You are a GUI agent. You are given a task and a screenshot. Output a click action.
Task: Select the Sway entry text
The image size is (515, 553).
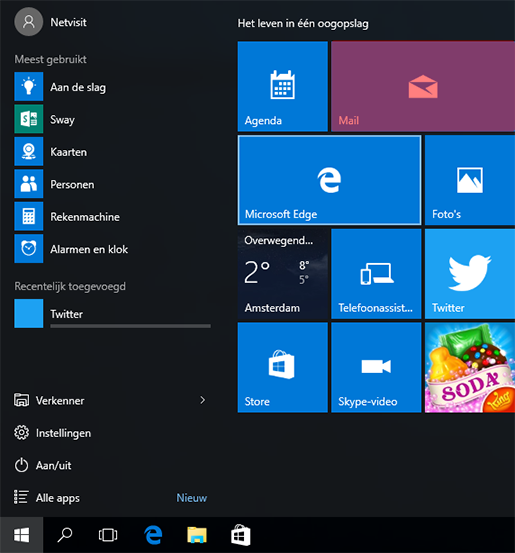pyautogui.click(x=62, y=120)
